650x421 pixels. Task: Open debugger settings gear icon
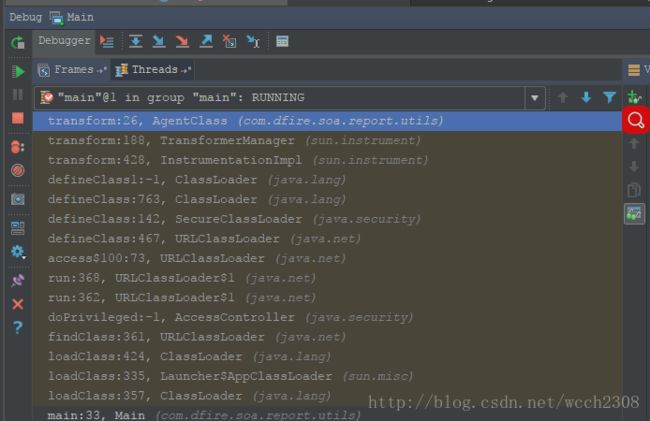18,252
